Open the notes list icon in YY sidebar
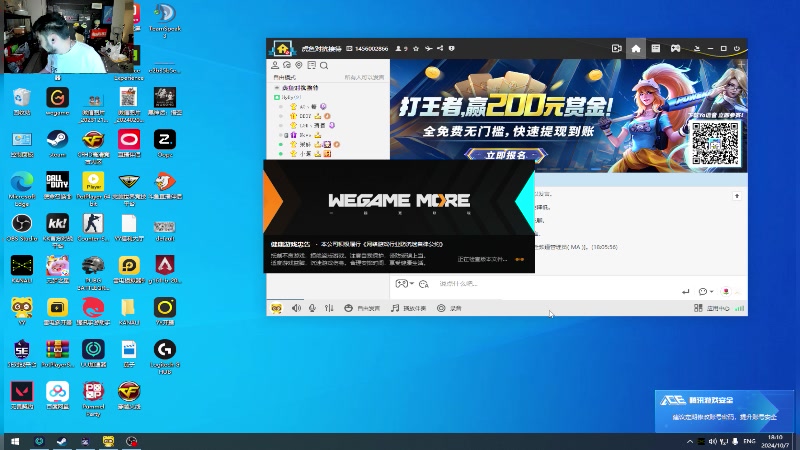800x450 pixels. pos(311,65)
